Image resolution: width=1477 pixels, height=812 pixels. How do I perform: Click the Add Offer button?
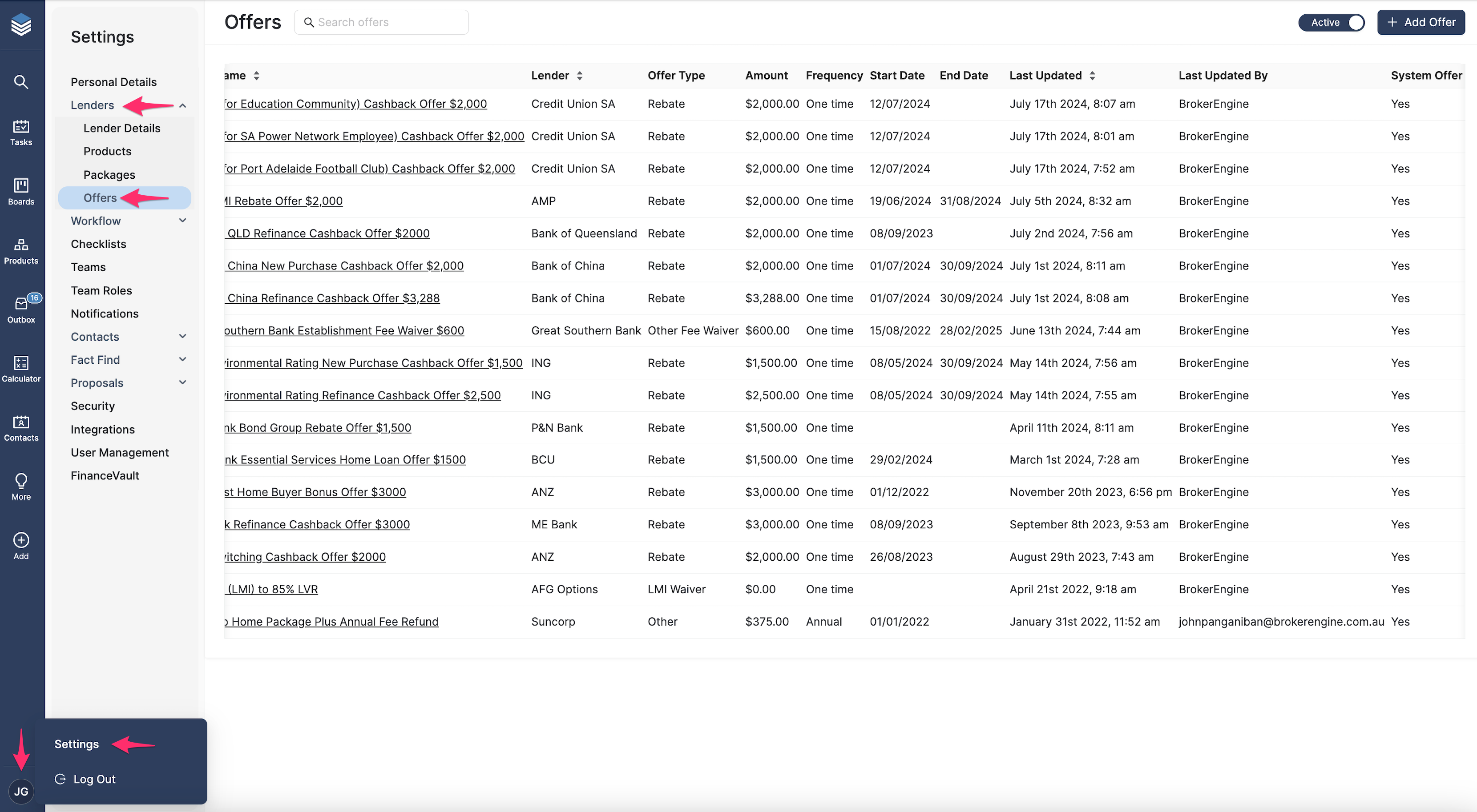pyautogui.click(x=1421, y=22)
